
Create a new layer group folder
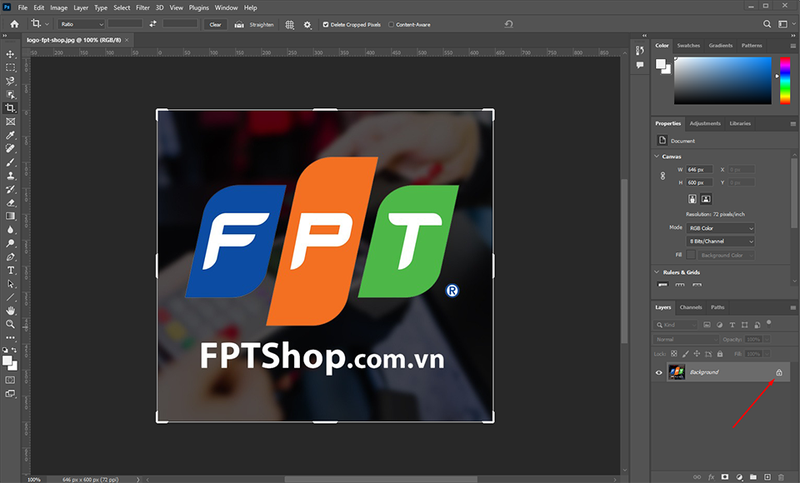(753, 477)
